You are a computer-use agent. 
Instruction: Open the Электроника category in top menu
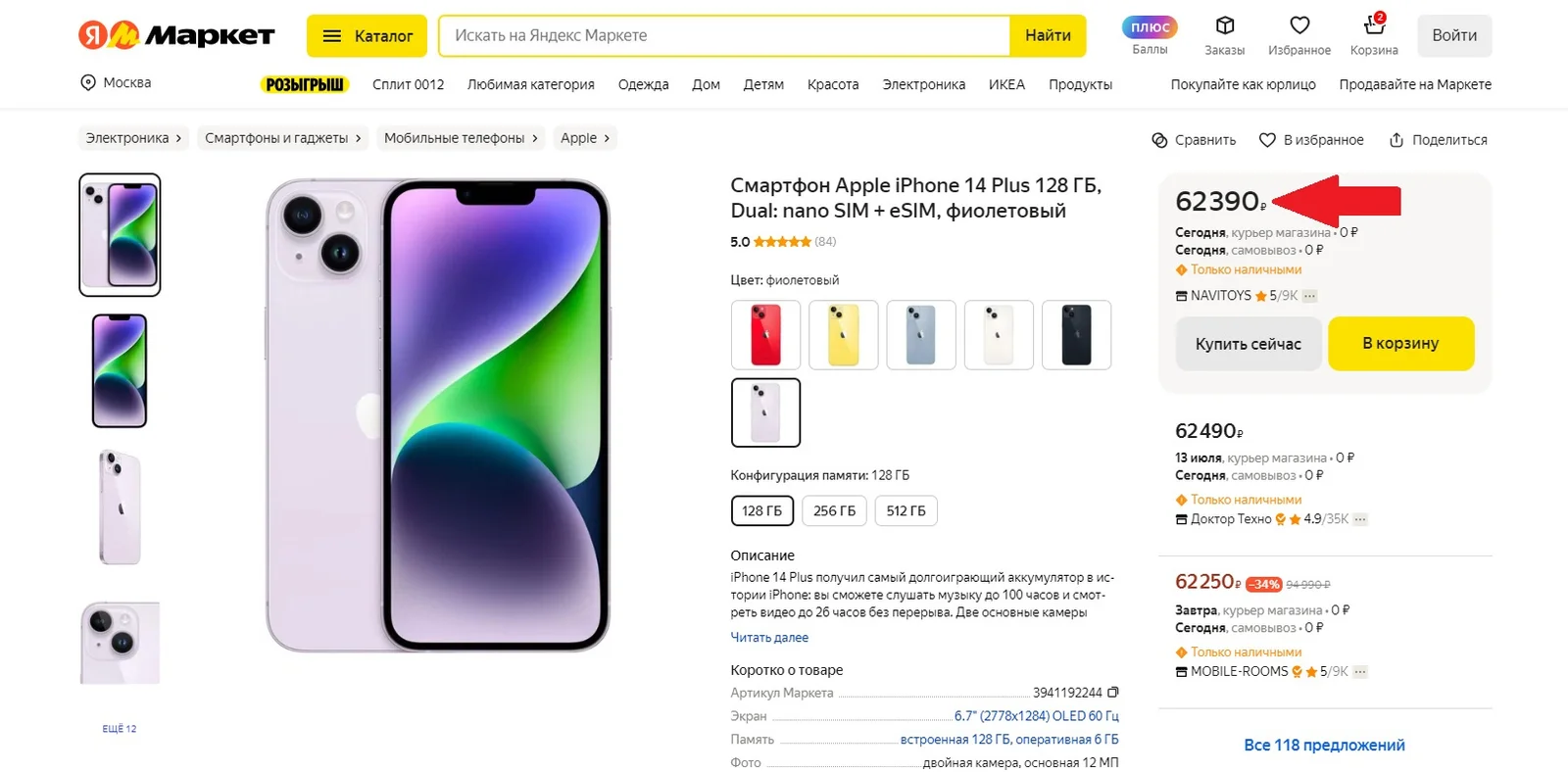[923, 85]
